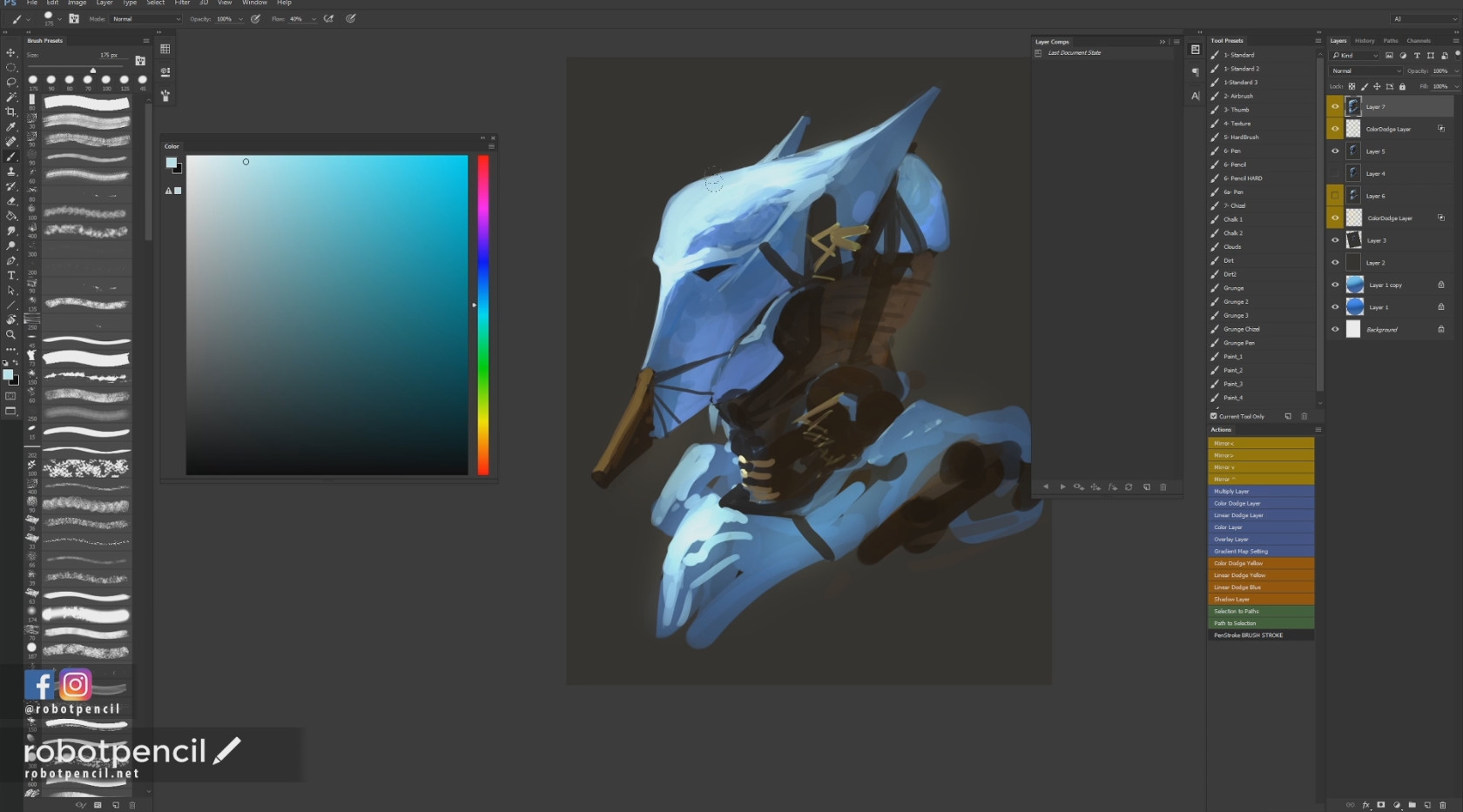Select the Clone Stamp tool
The height and width of the screenshot is (812, 1463).
point(11,171)
